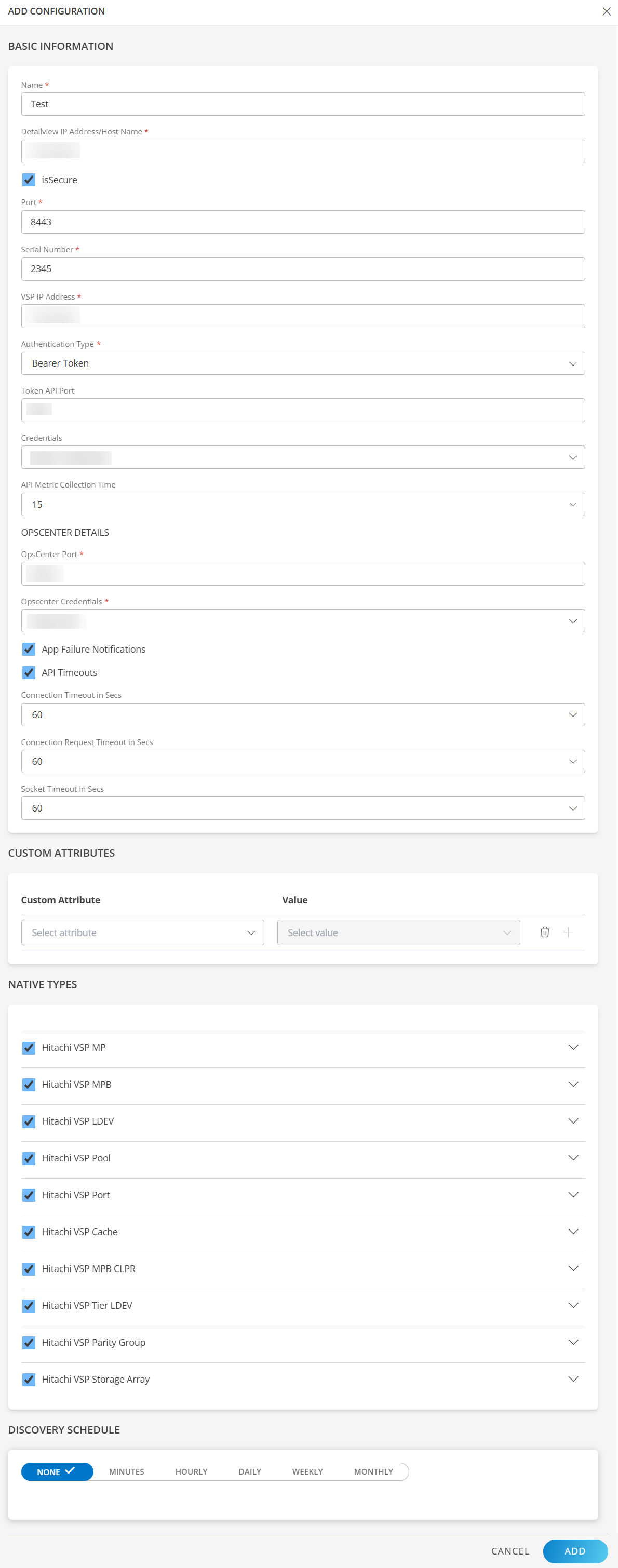Click the plus icon to add attribute row
The image size is (618, 1568).
tap(568, 932)
